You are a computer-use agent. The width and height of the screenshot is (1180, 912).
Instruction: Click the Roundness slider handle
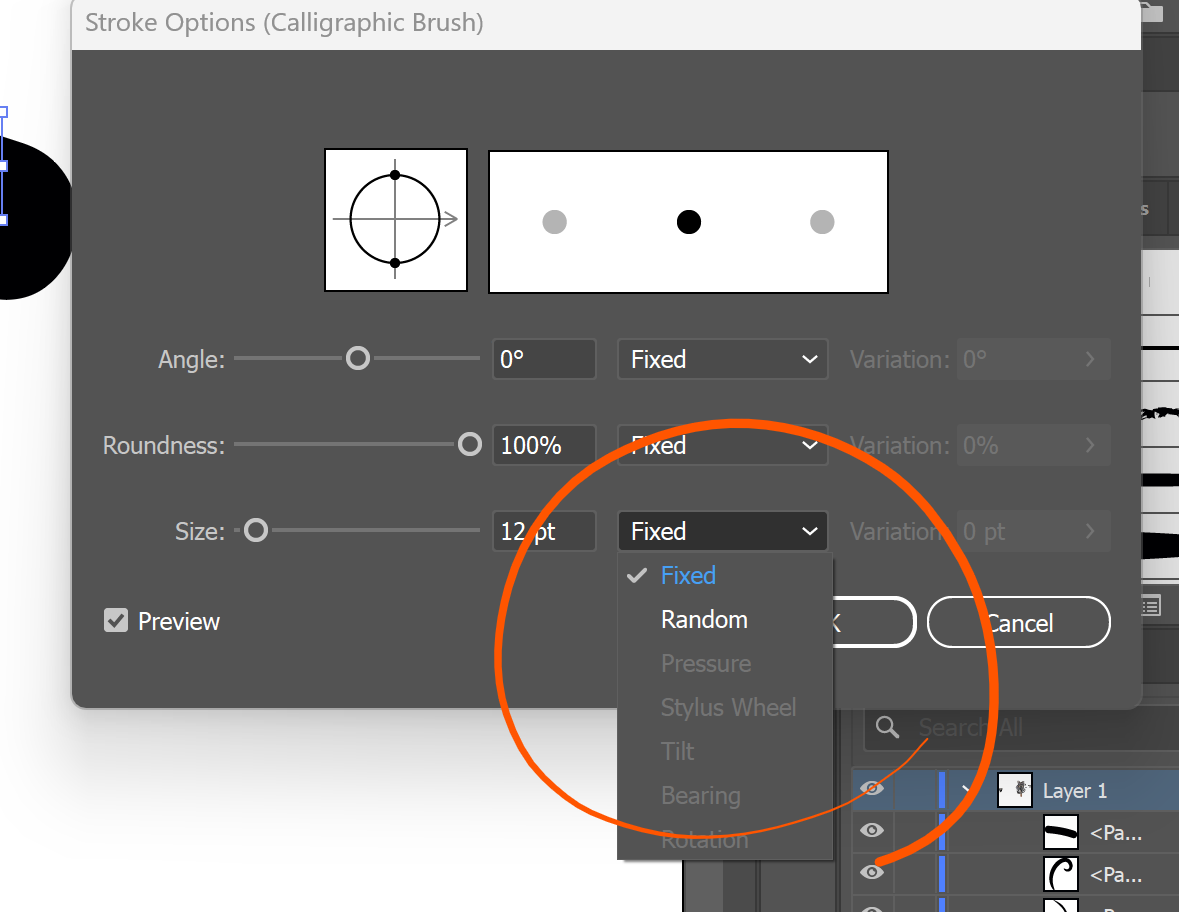pos(469,445)
